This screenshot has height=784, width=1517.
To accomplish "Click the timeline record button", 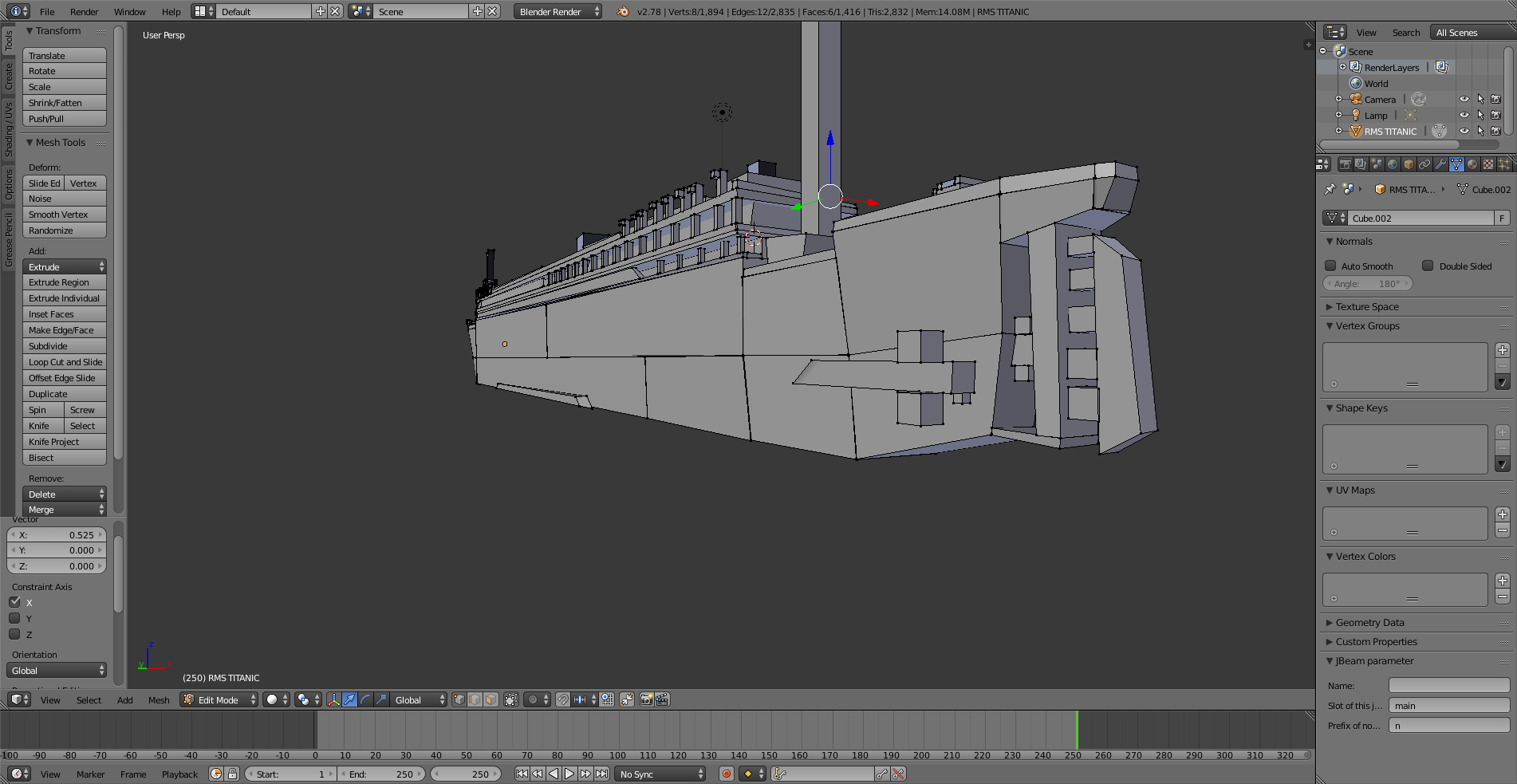I will 726,774.
